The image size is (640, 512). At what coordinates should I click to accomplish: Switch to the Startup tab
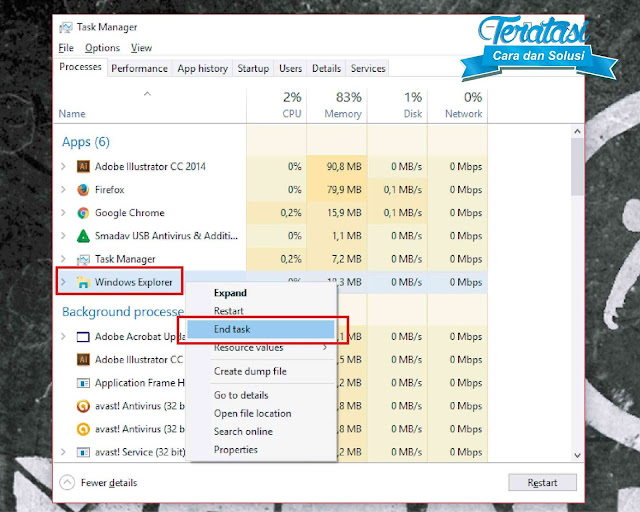[x=253, y=69]
